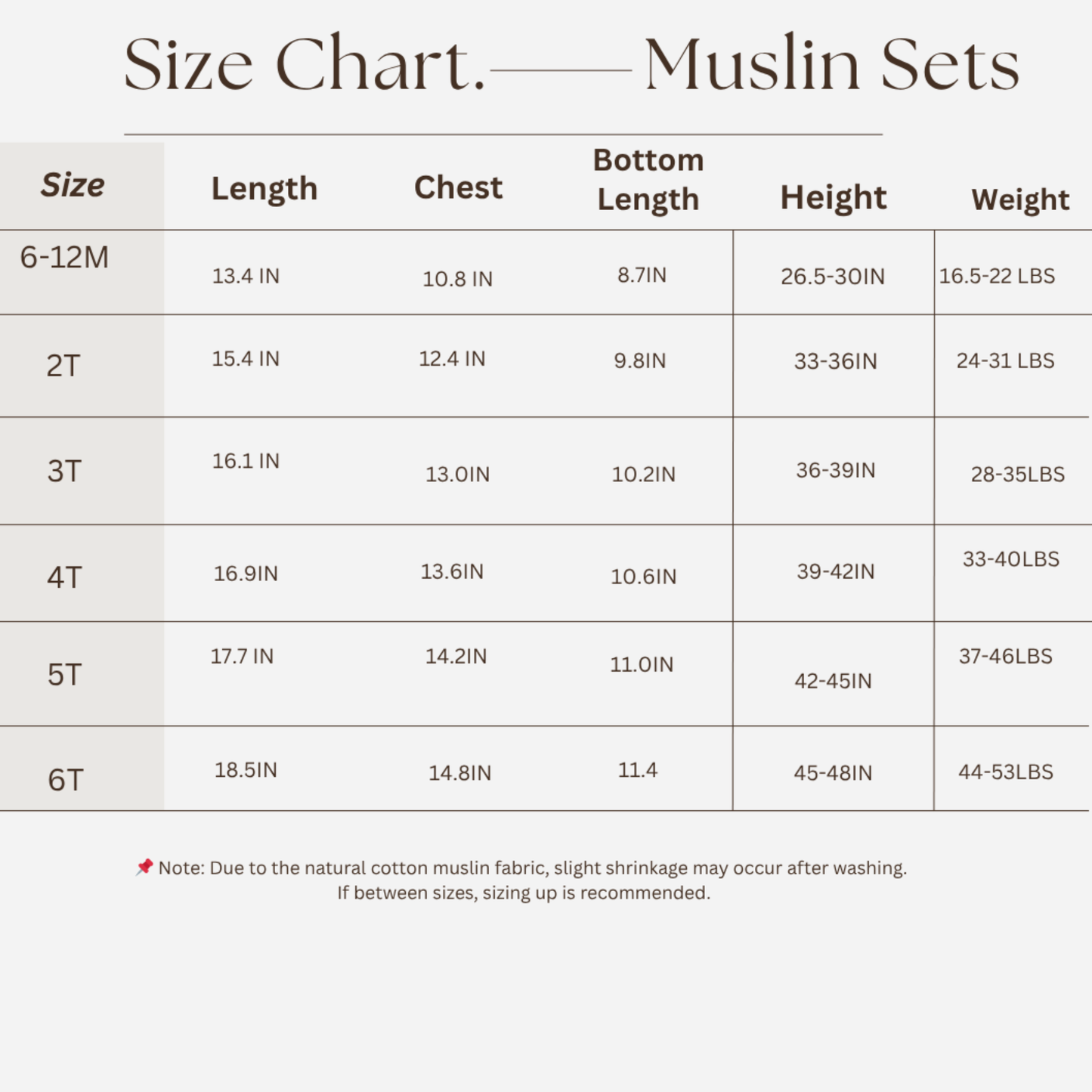The width and height of the screenshot is (1092, 1092).
Task: Select the 6-12M size row label
Action: (64, 258)
